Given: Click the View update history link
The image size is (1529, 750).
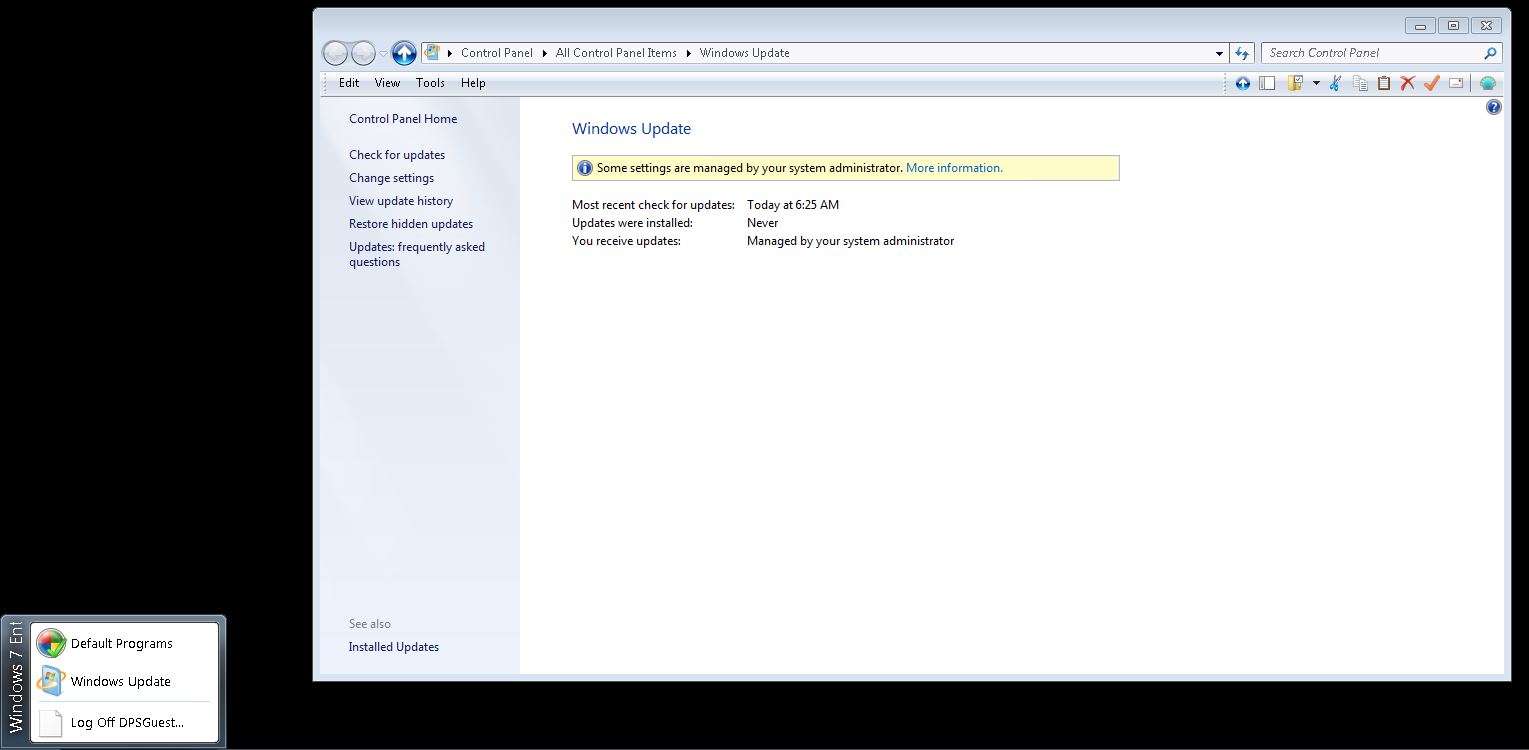Looking at the screenshot, I should [x=401, y=201].
